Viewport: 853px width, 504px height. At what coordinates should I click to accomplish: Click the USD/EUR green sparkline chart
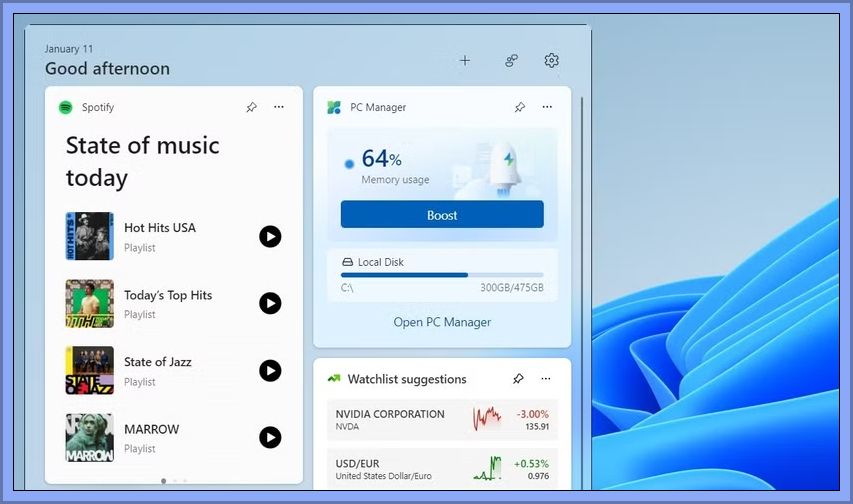click(487, 468)
